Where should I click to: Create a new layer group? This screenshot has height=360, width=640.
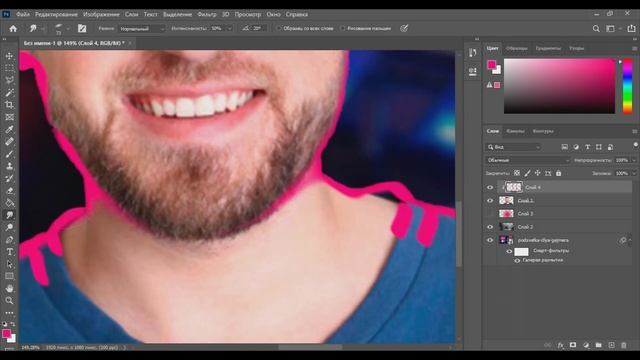pyautogui.click(x=598, y=345)
